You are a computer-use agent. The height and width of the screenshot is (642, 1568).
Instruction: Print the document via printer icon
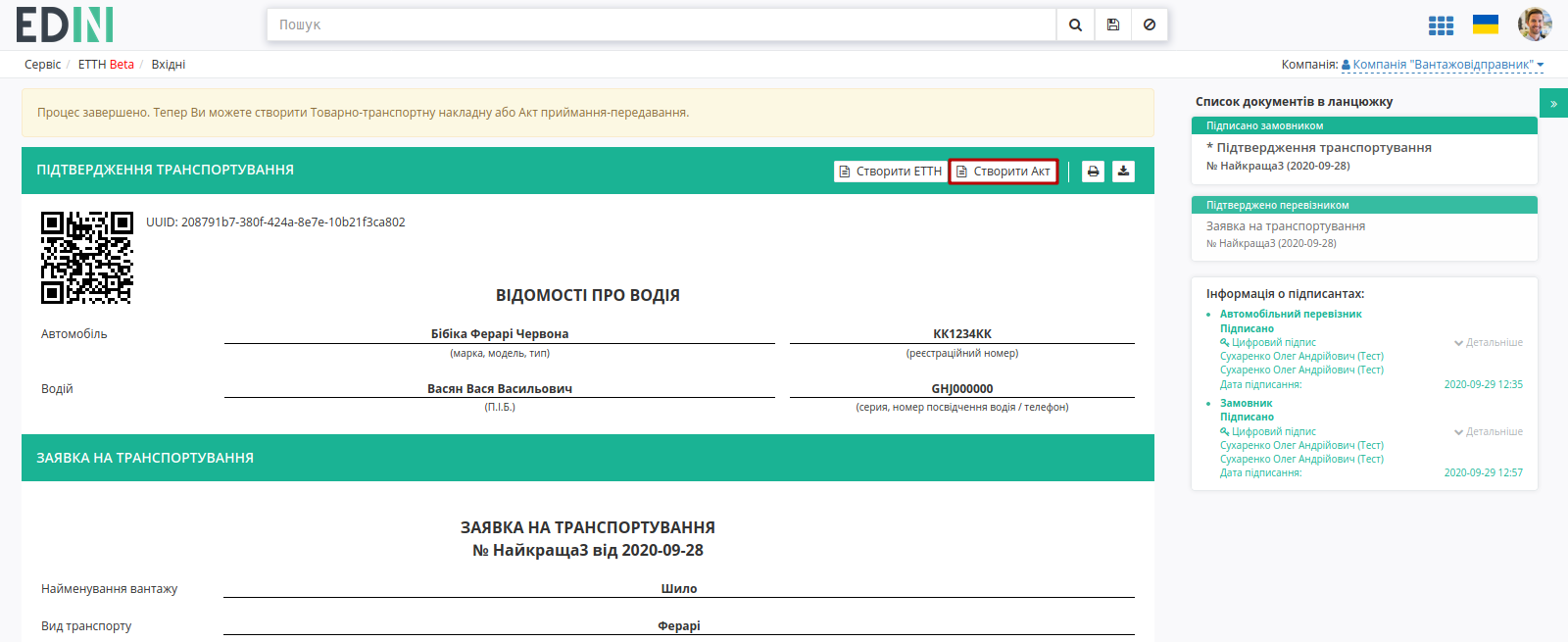(1093, 172)
